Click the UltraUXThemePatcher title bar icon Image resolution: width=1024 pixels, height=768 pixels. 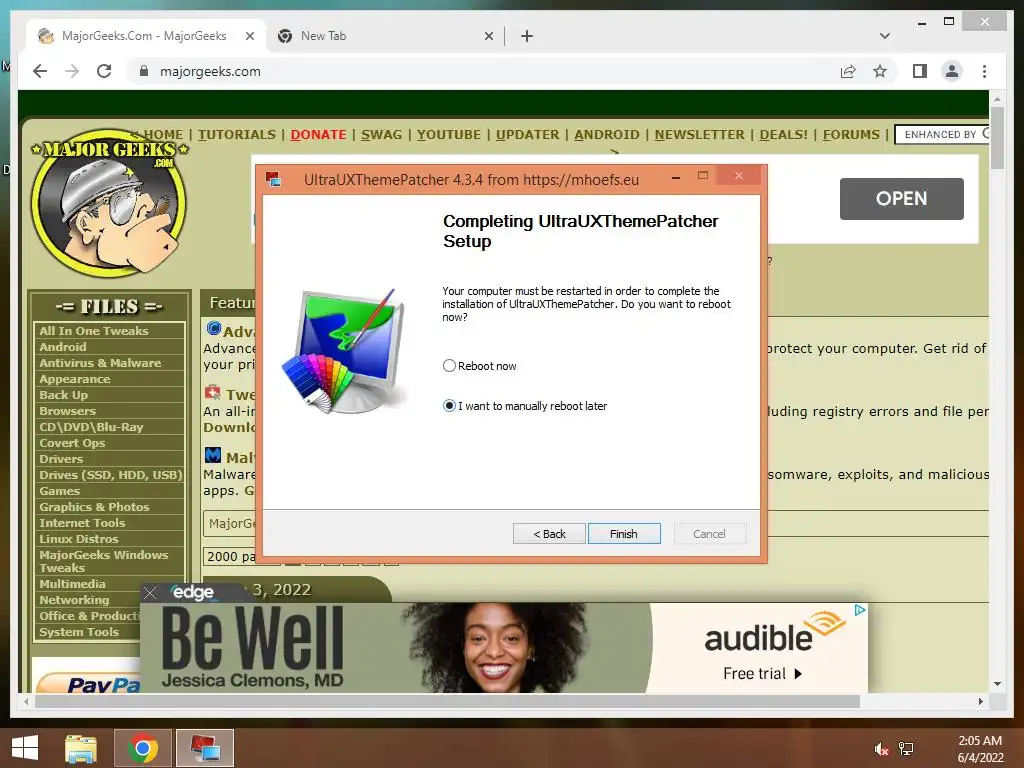[x=273, y=179]
